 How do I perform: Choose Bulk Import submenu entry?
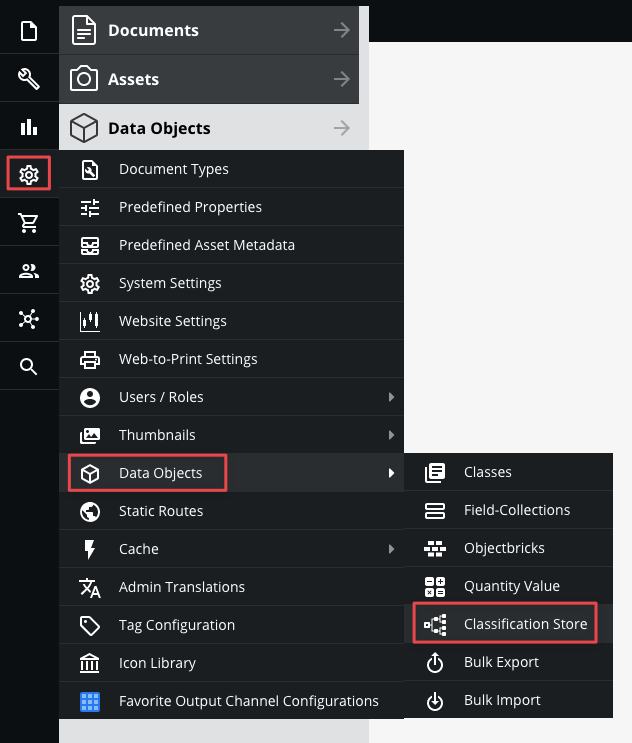508,699
